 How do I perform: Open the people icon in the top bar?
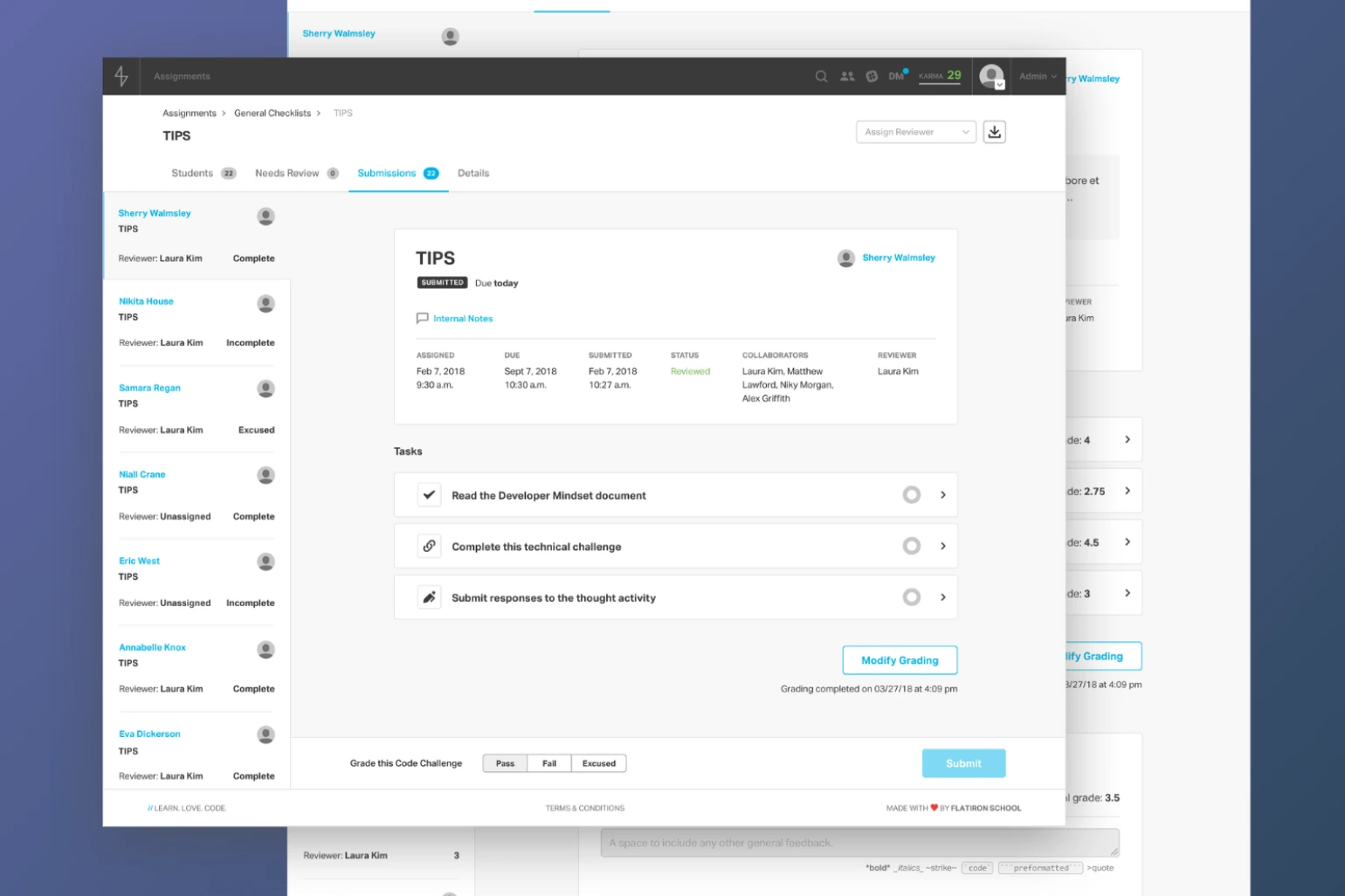point(847,77)
